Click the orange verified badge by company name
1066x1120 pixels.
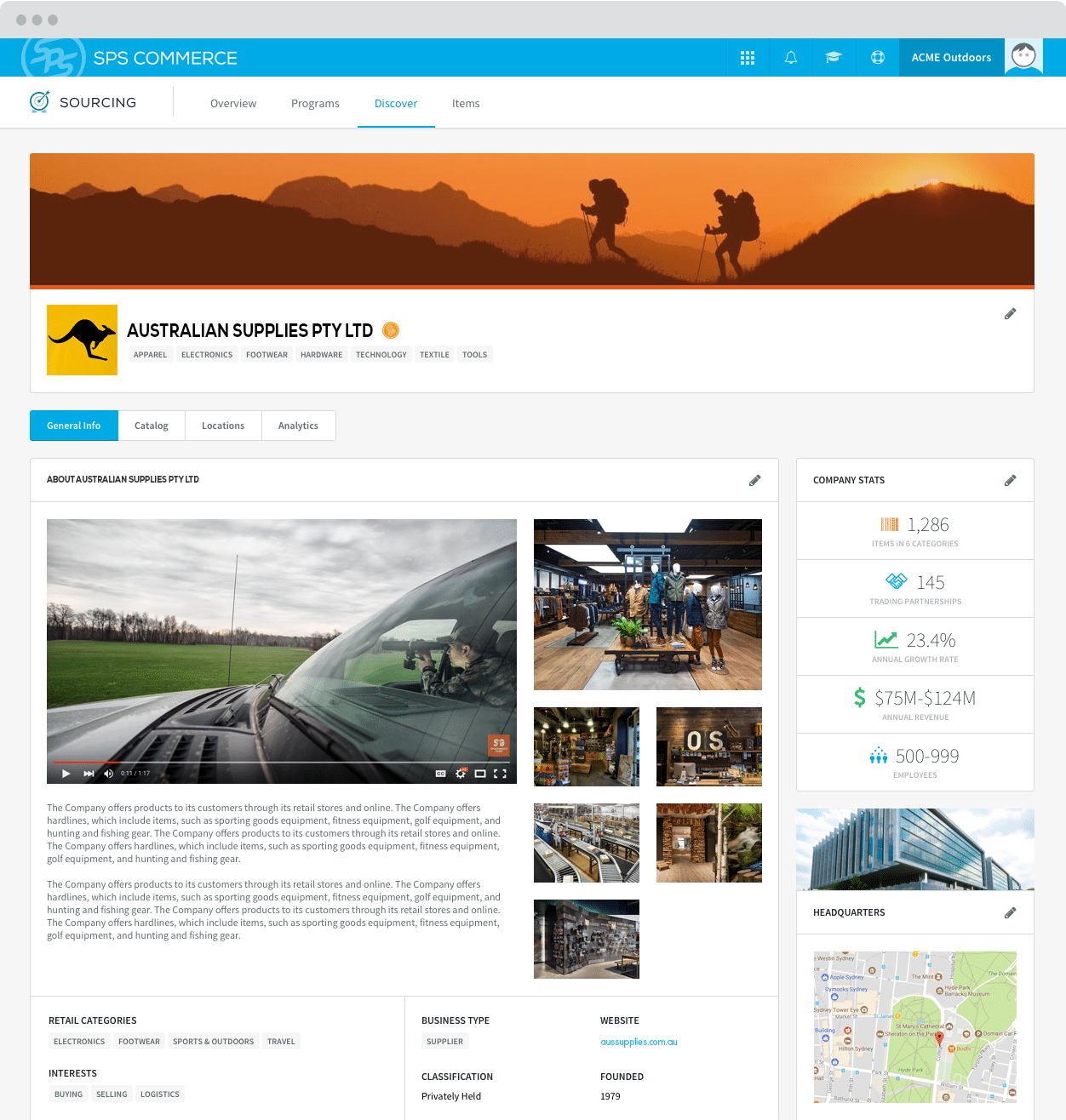point(391,330)
